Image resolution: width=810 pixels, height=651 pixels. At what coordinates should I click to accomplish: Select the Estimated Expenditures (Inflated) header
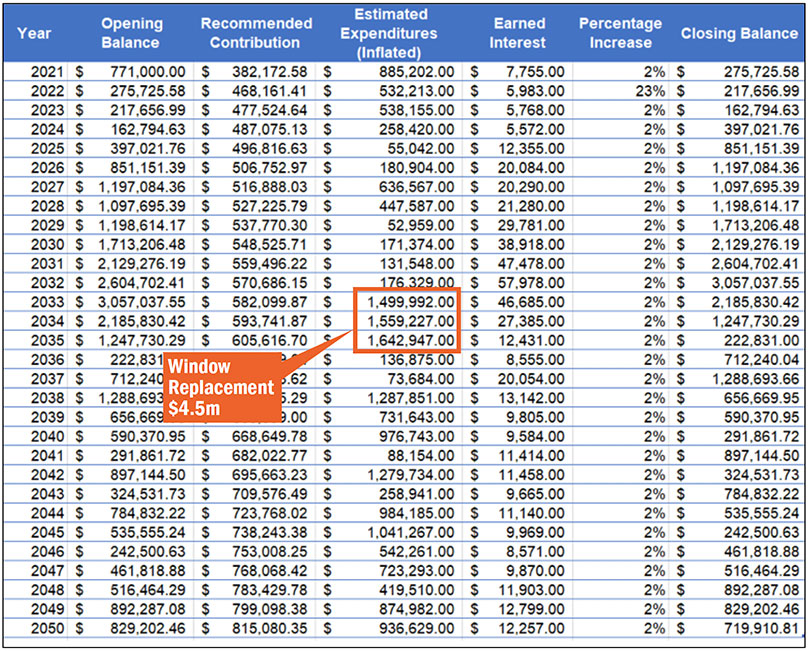(x=389, y=34)
